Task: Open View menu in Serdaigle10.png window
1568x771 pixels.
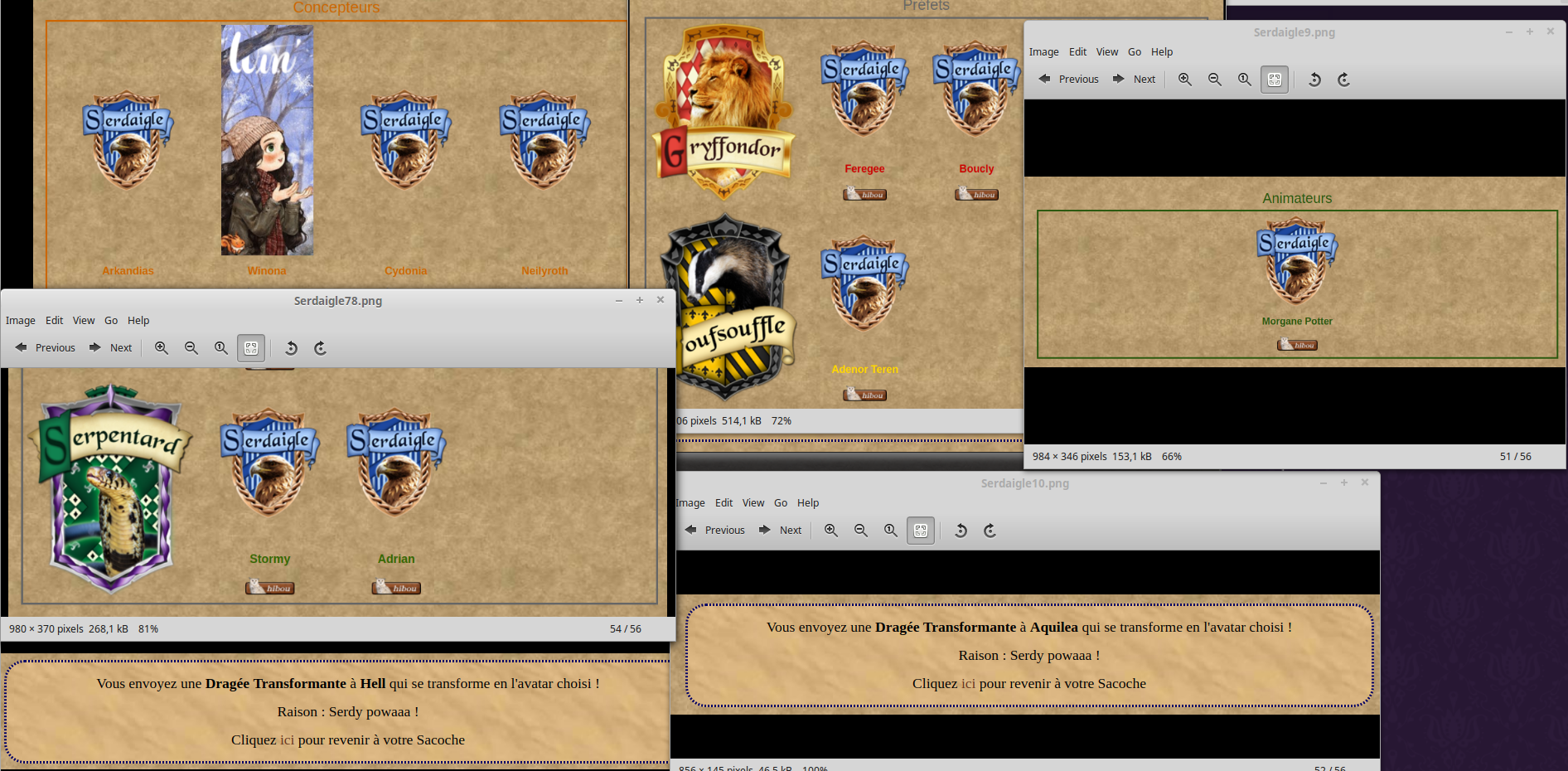Action: pos(753,502)
